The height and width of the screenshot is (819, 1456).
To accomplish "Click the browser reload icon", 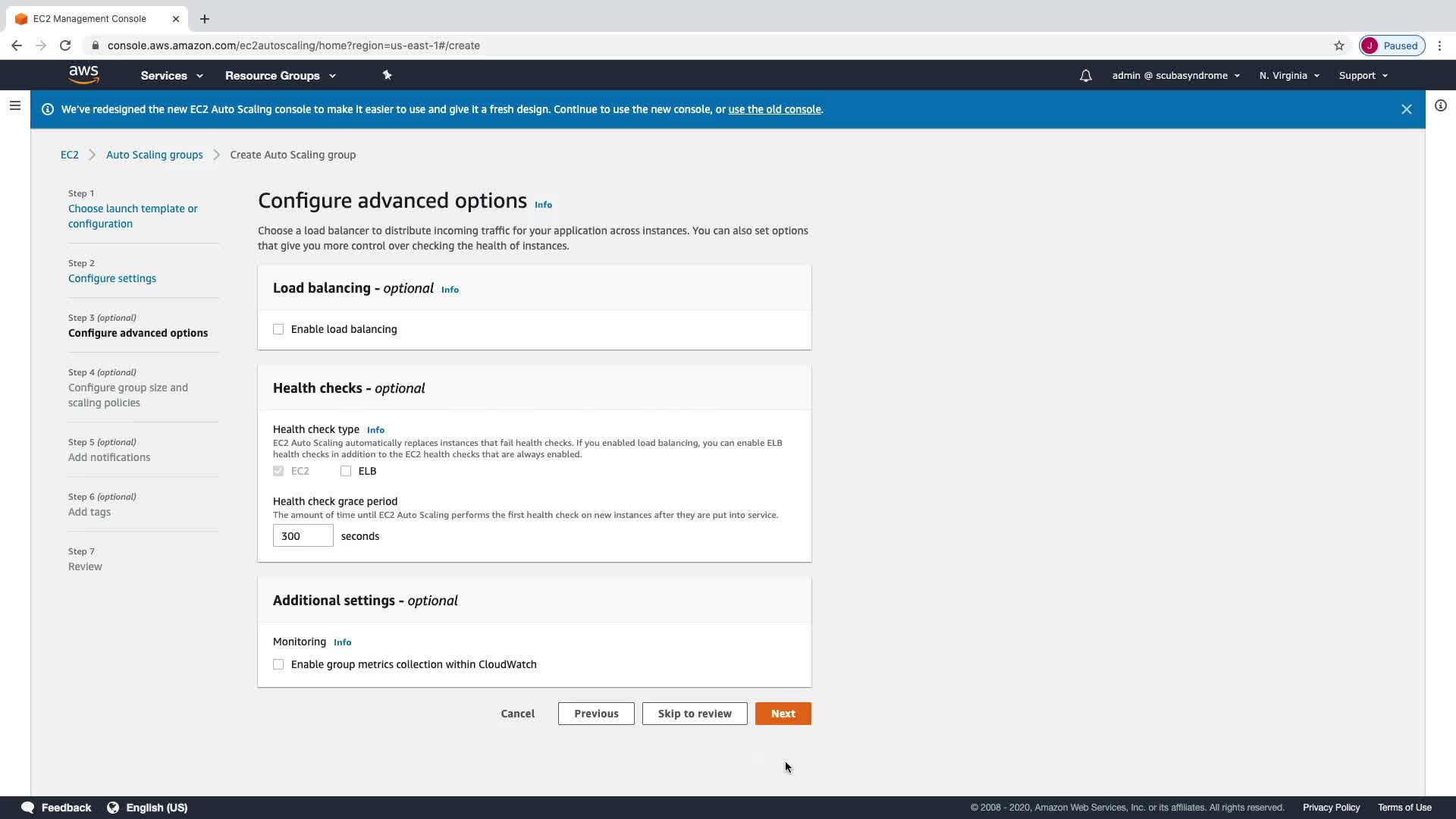I will (x=65, y=45).
